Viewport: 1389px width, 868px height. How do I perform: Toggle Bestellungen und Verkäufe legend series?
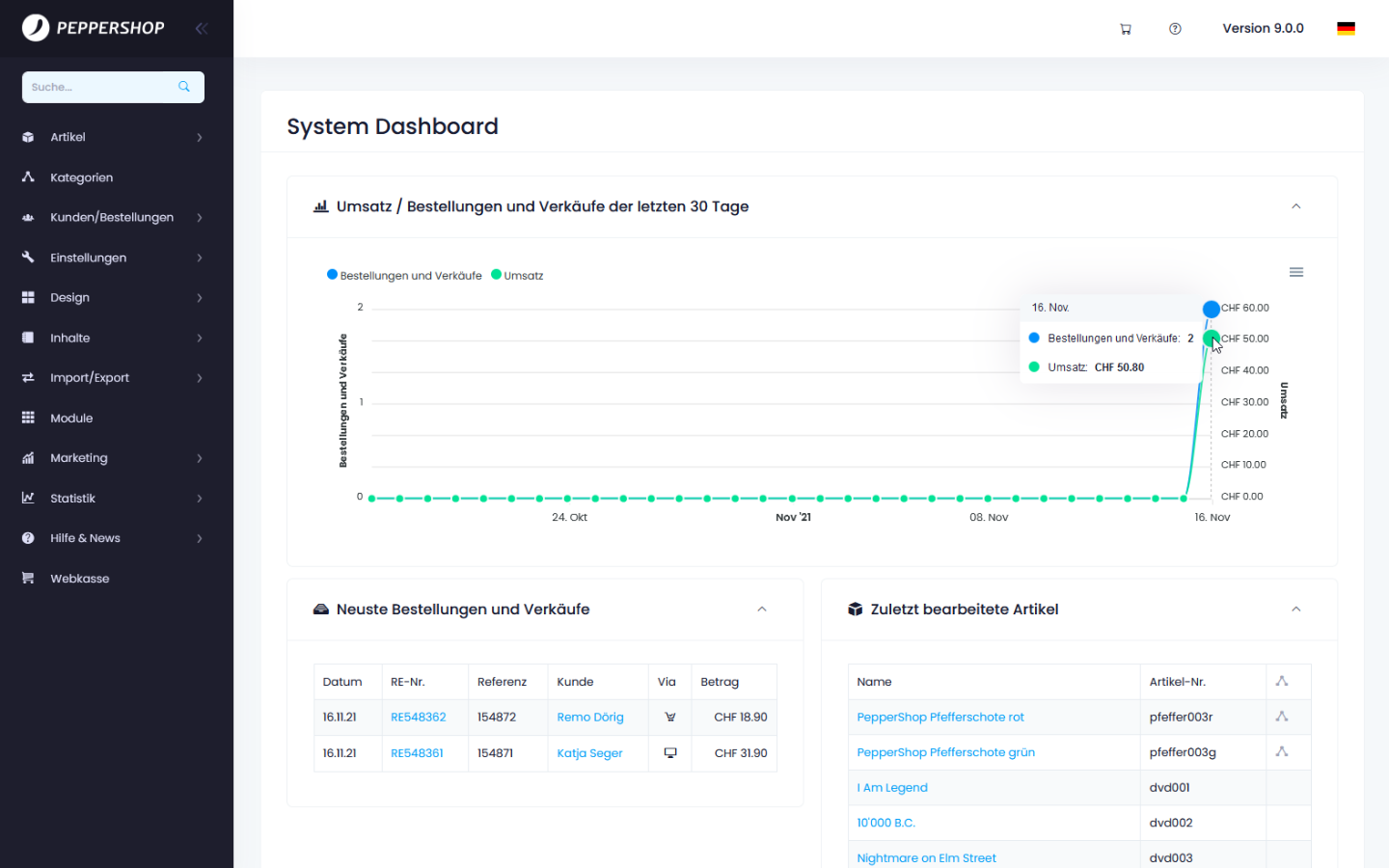tap(405, 276)
